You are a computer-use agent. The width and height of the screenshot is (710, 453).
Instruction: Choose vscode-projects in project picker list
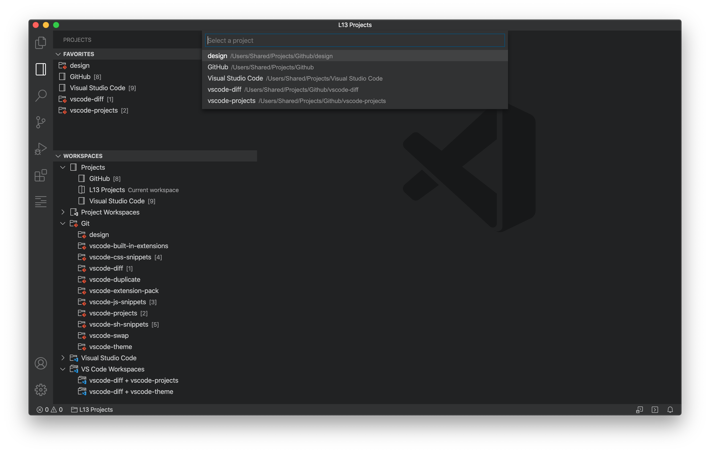tap(355, 101)
